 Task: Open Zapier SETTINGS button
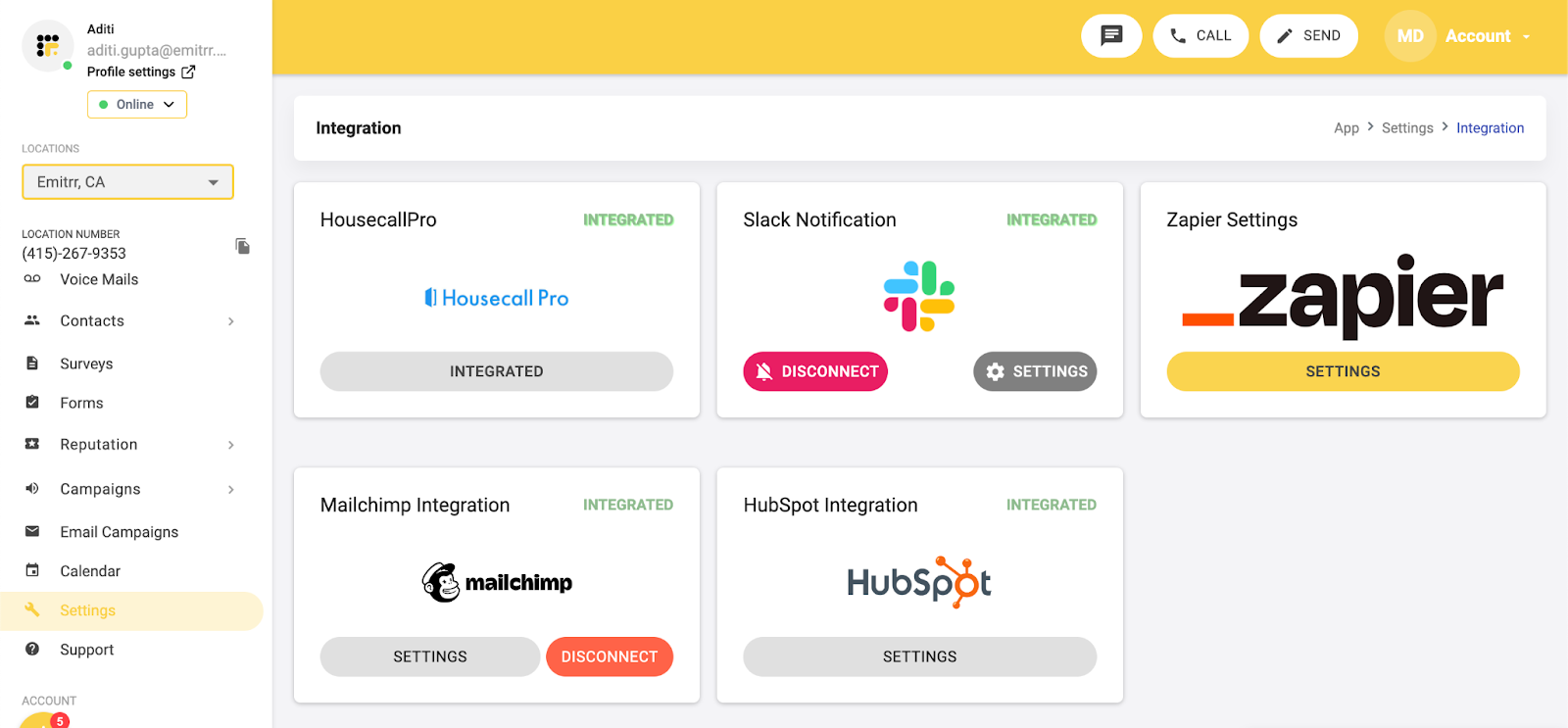click(1343, 371)
